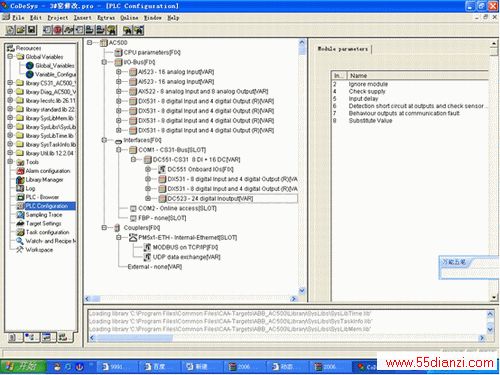Open the Edit menu
This screenshot has height=375, width=500.
(x=36, y=17)
